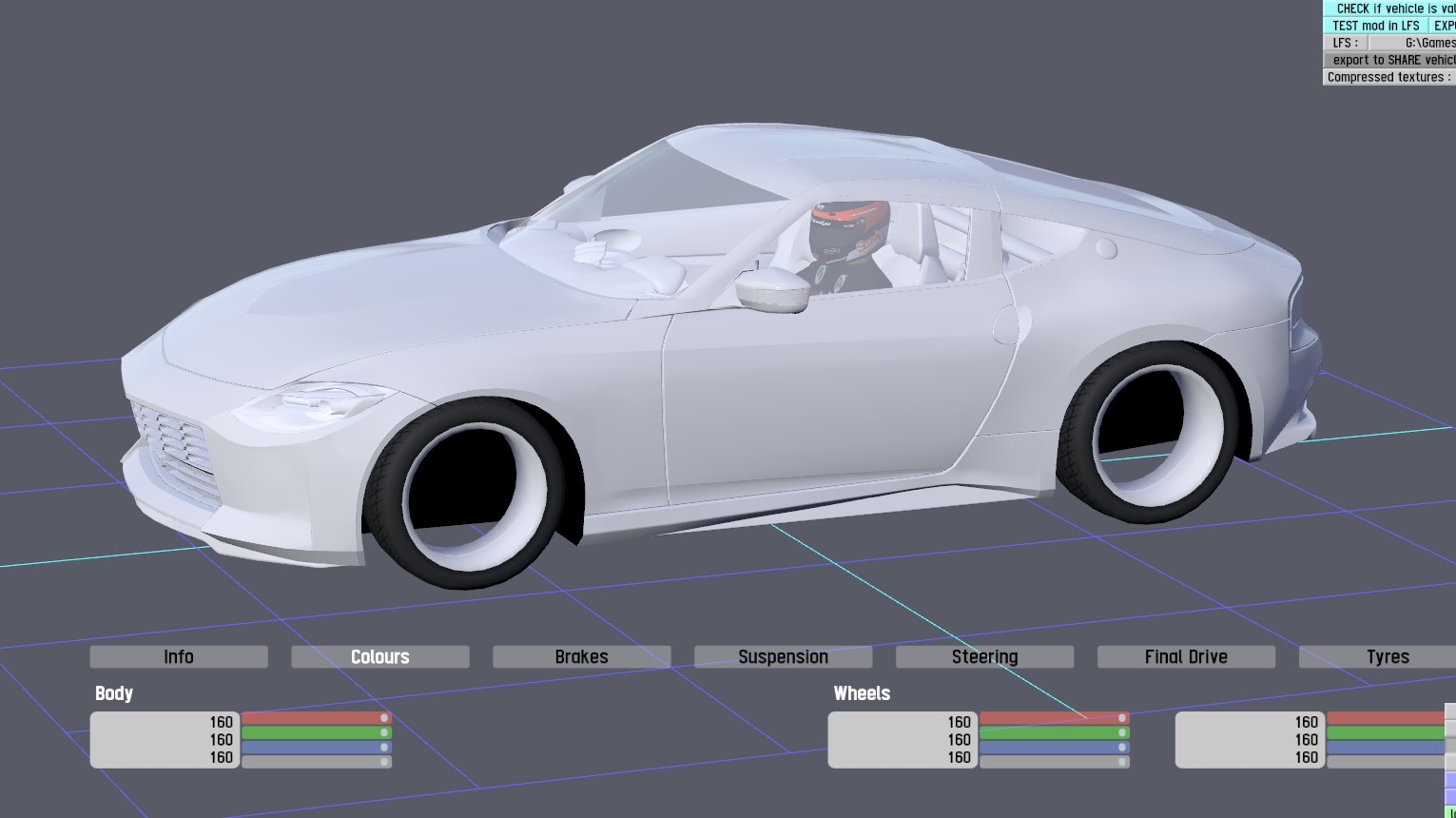The height and width of the screenshot is (818, 1456).
Task: Open the Info tab
Action: [179, 657]
